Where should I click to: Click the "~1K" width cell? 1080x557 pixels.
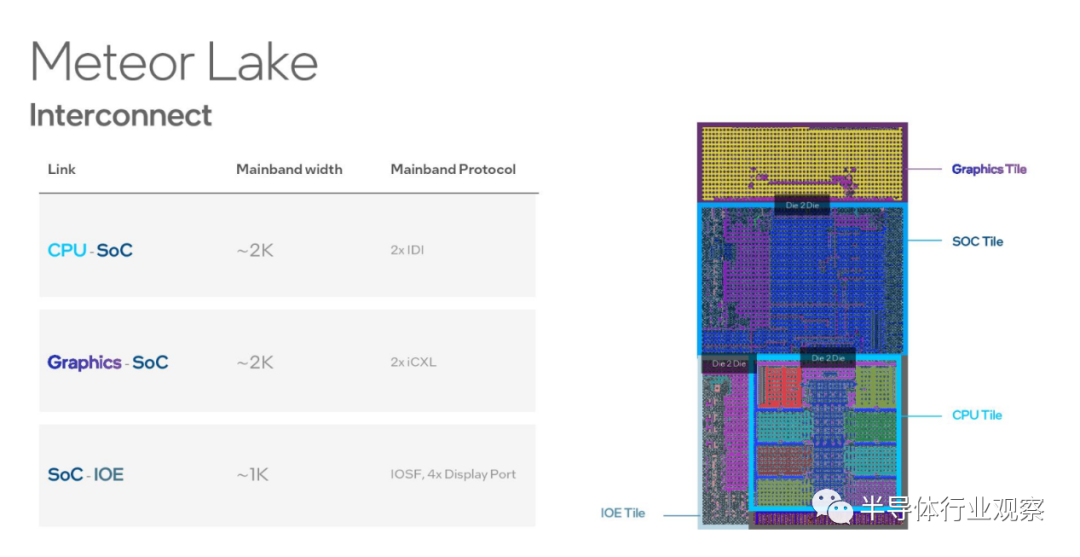tap(252, 474)
